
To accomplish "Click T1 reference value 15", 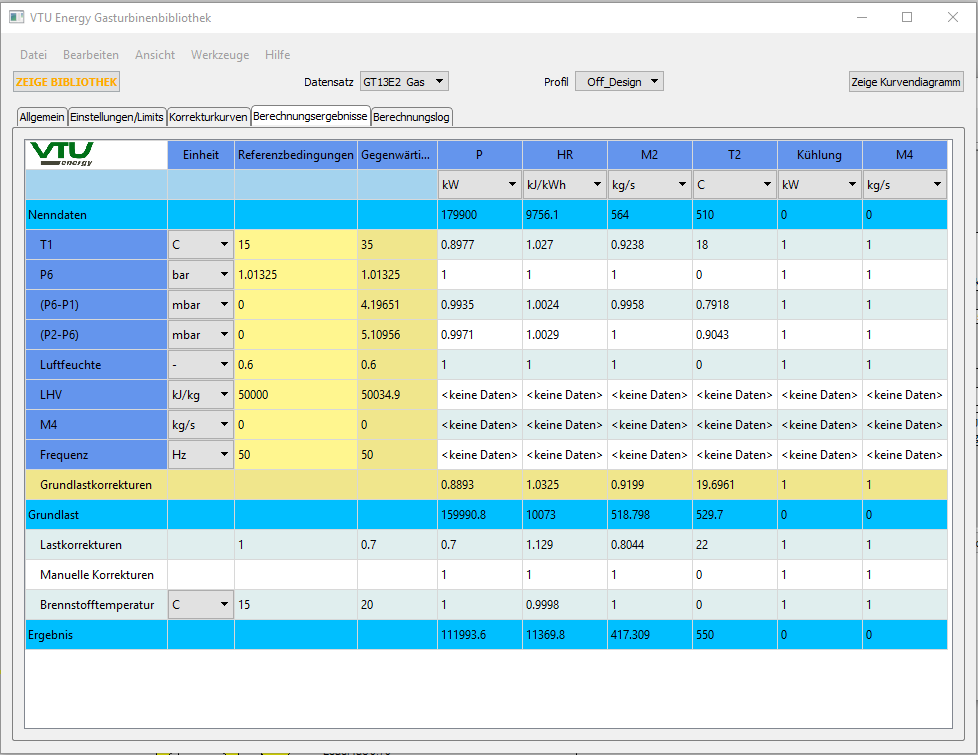I will [x=296, y=245].
